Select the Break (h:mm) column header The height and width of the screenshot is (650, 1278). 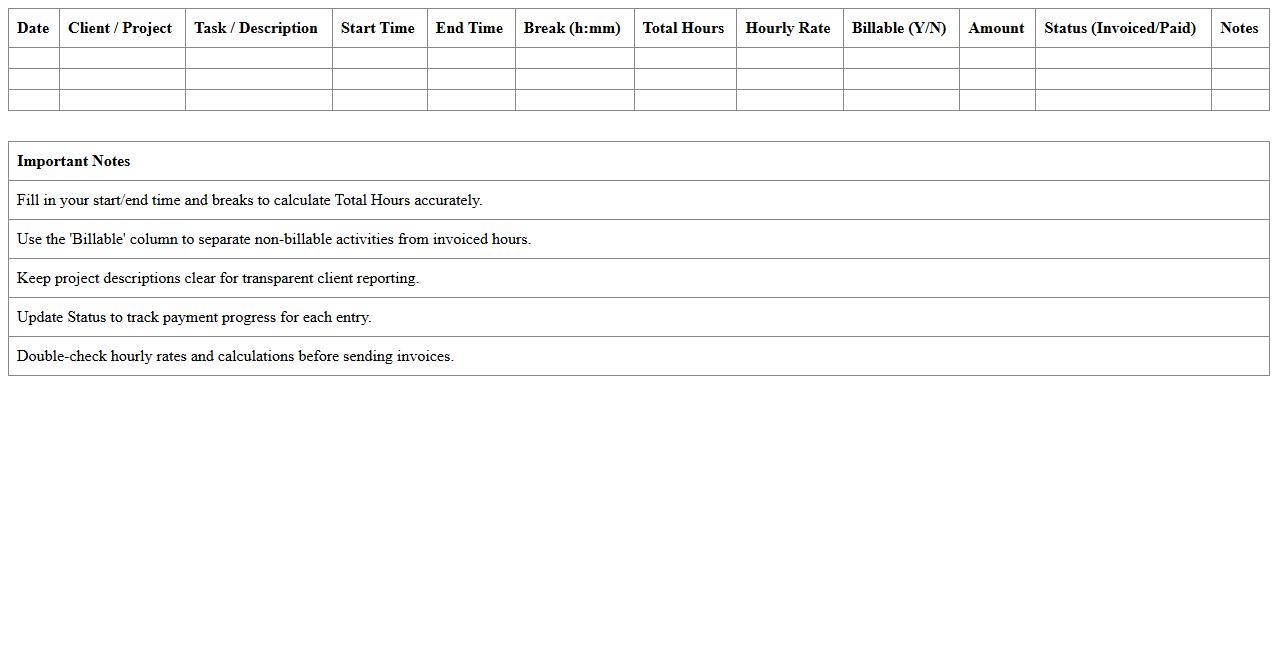tap(572, 28)
